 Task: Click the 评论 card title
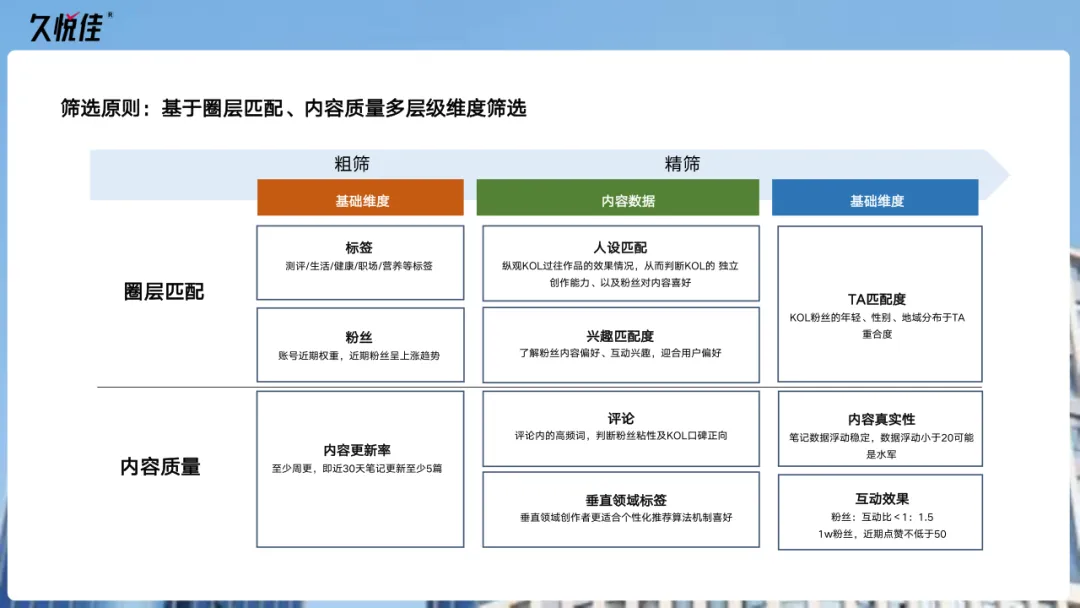[x=621, y=419]
